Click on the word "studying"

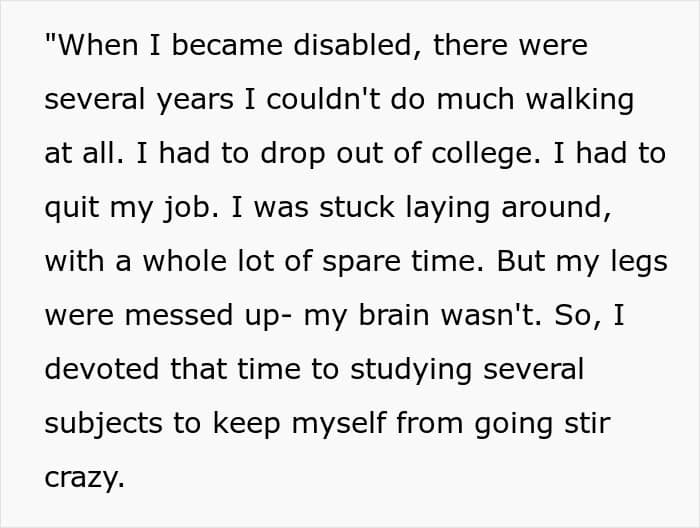click(x=411, y=371)
